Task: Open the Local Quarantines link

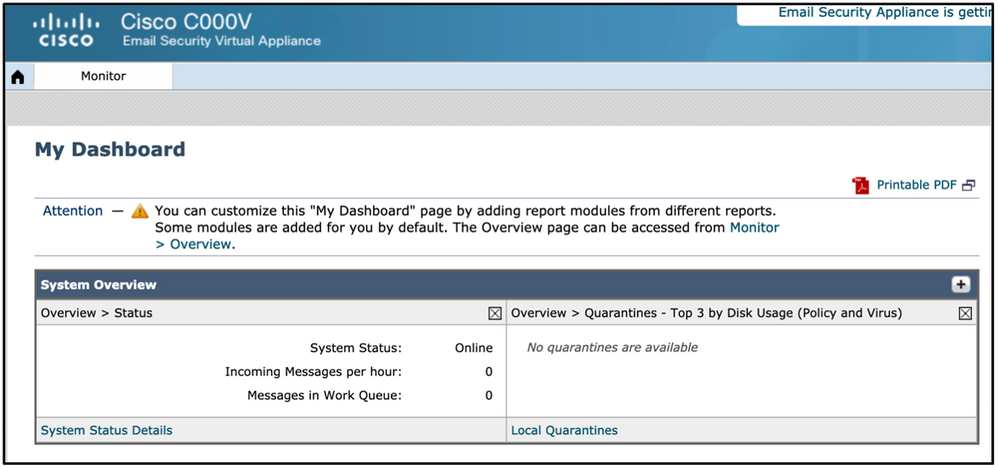Action: pos(564,430)
